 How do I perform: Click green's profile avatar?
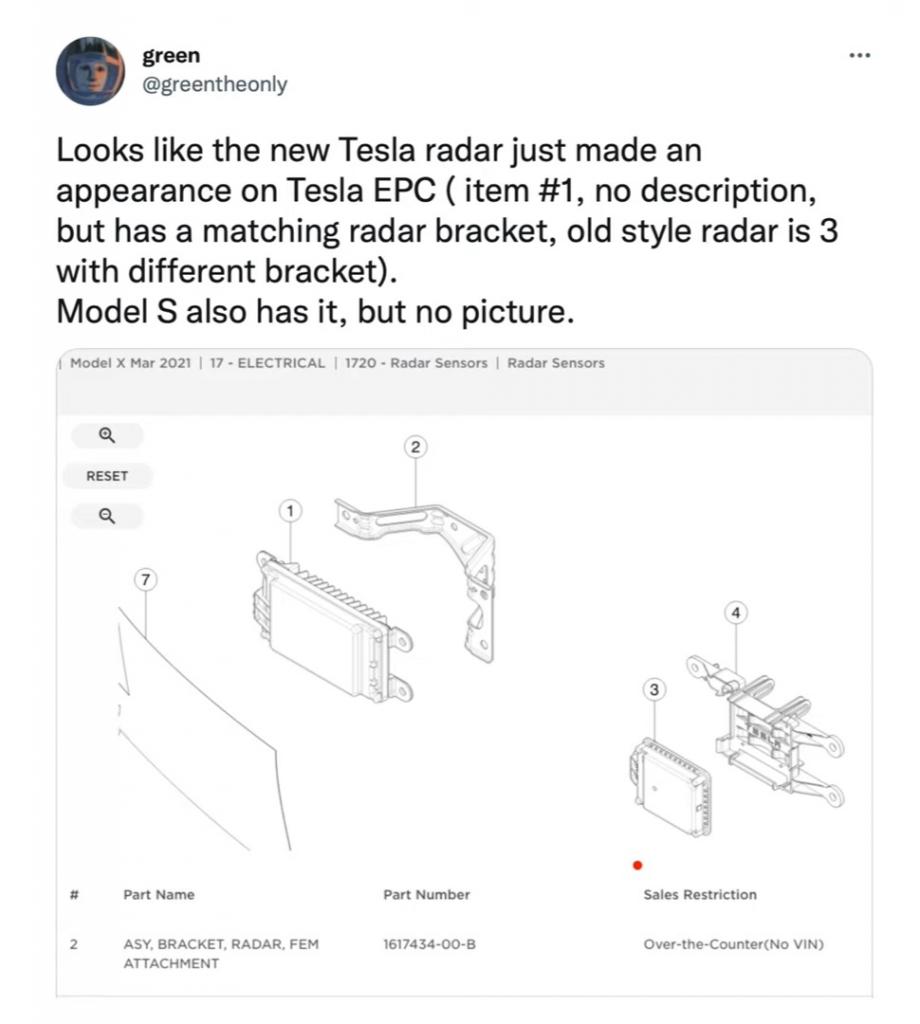pyautogui.click(x=90, y=71)
